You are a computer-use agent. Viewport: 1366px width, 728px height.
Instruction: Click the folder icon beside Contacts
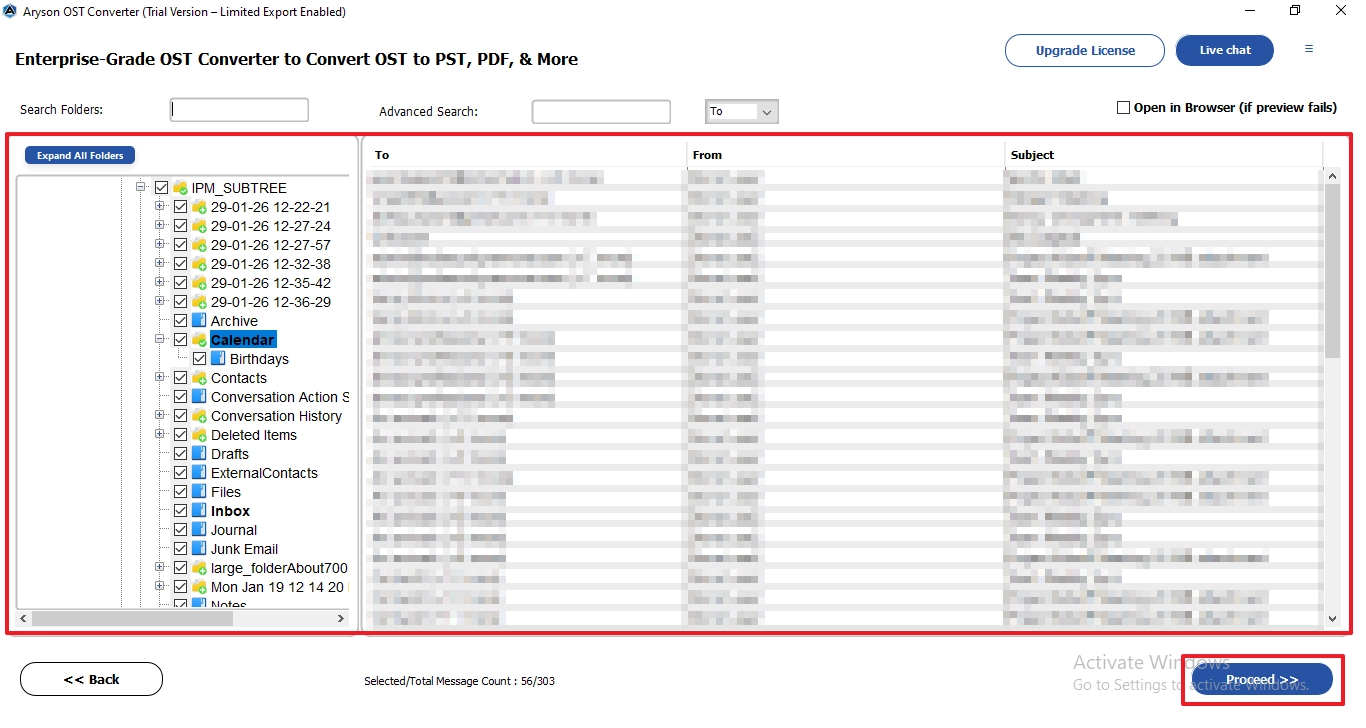(x=200, y=378)
